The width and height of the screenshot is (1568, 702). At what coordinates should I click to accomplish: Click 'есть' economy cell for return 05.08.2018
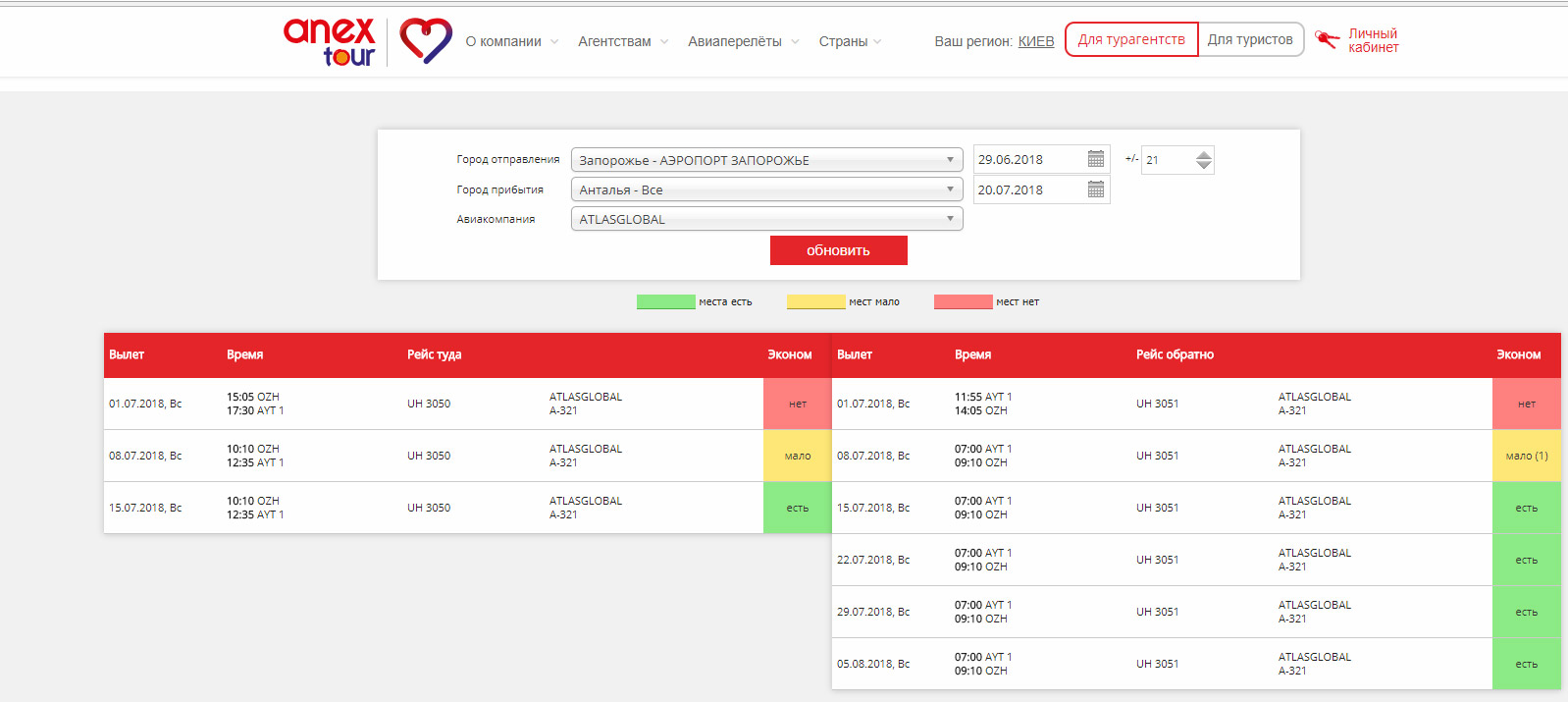click(x=1527, y=664)
